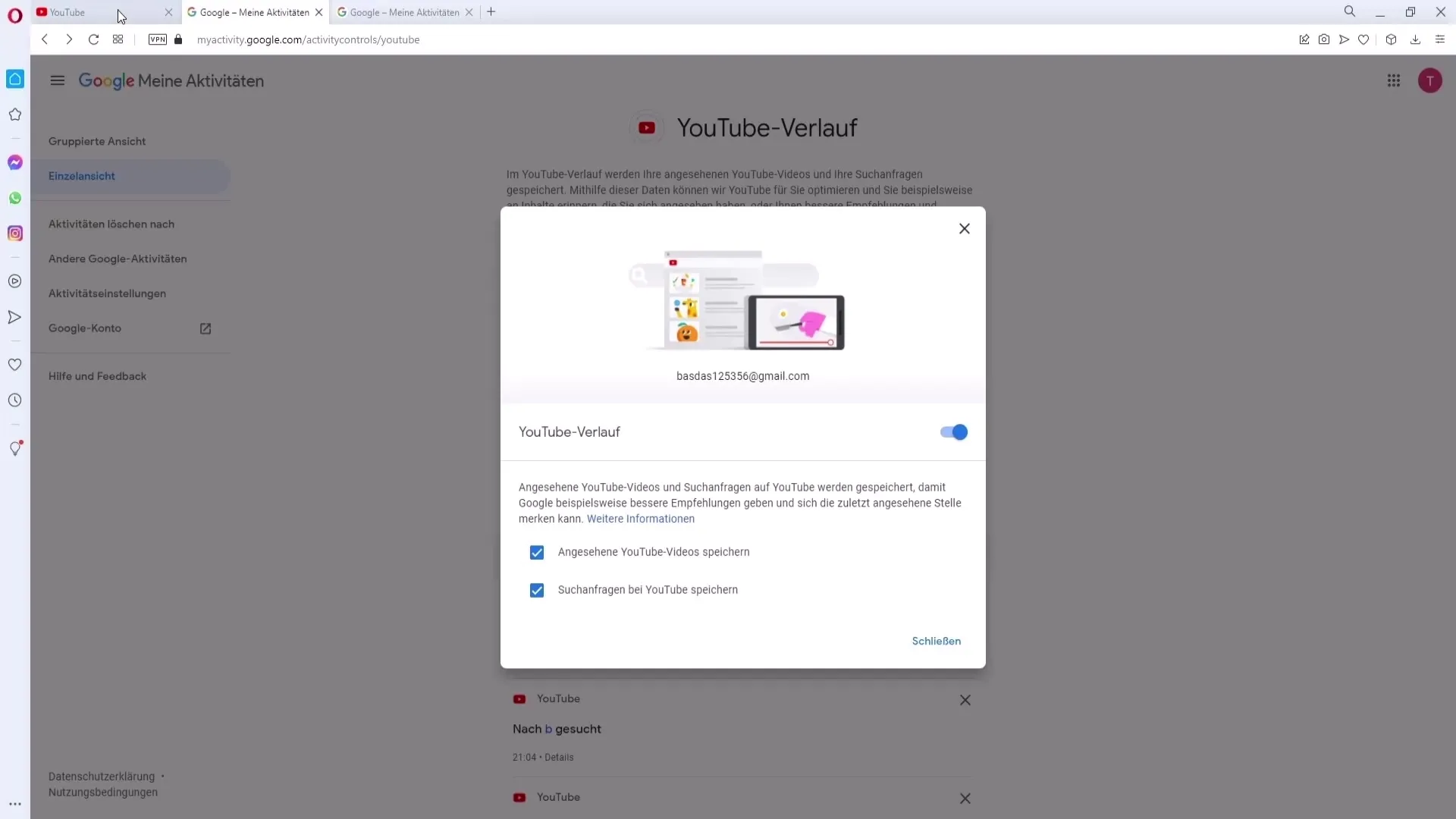Disable Angesehene YouTube-Videos speichern checkbox
The image size is (1456, 819).
(537, 552)
